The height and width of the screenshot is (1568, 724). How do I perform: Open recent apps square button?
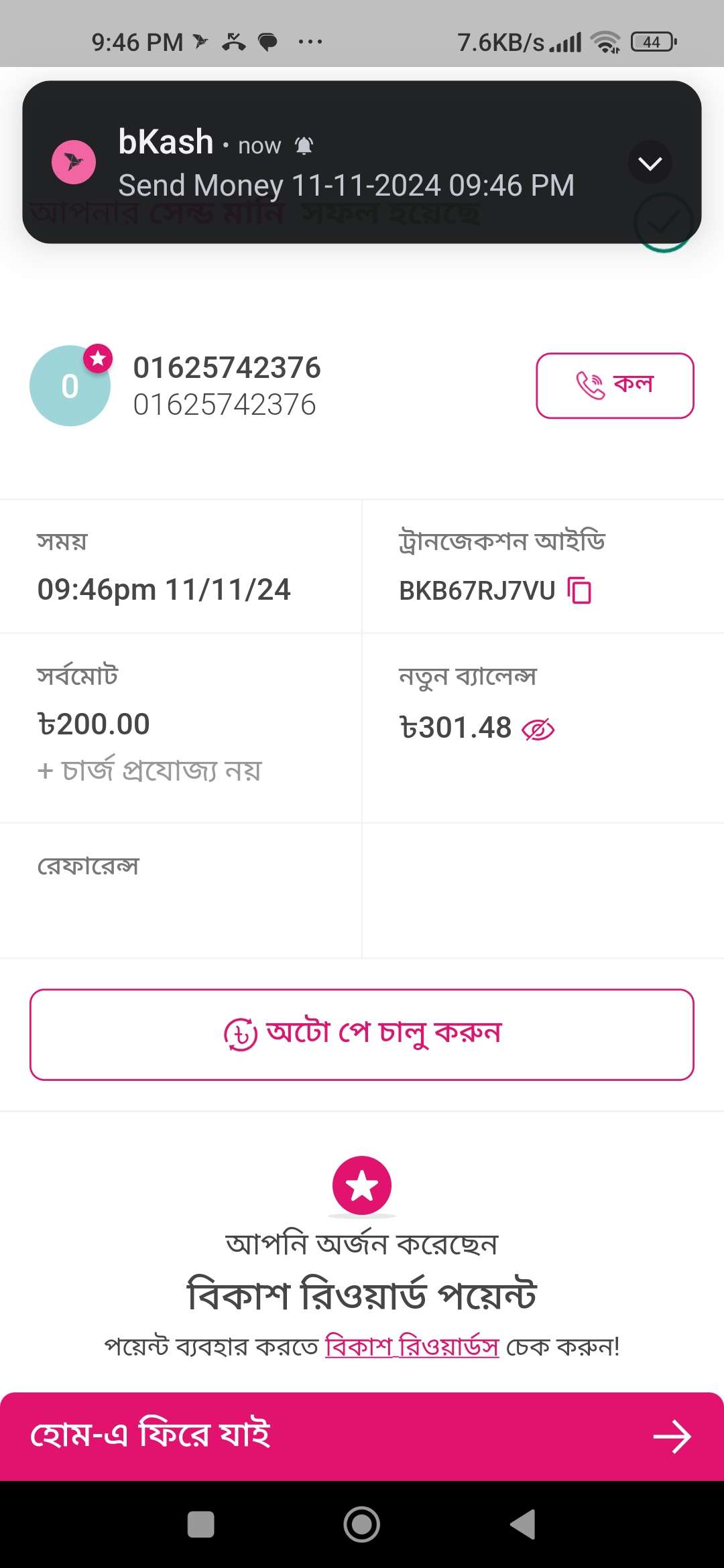click(201, 1524)
